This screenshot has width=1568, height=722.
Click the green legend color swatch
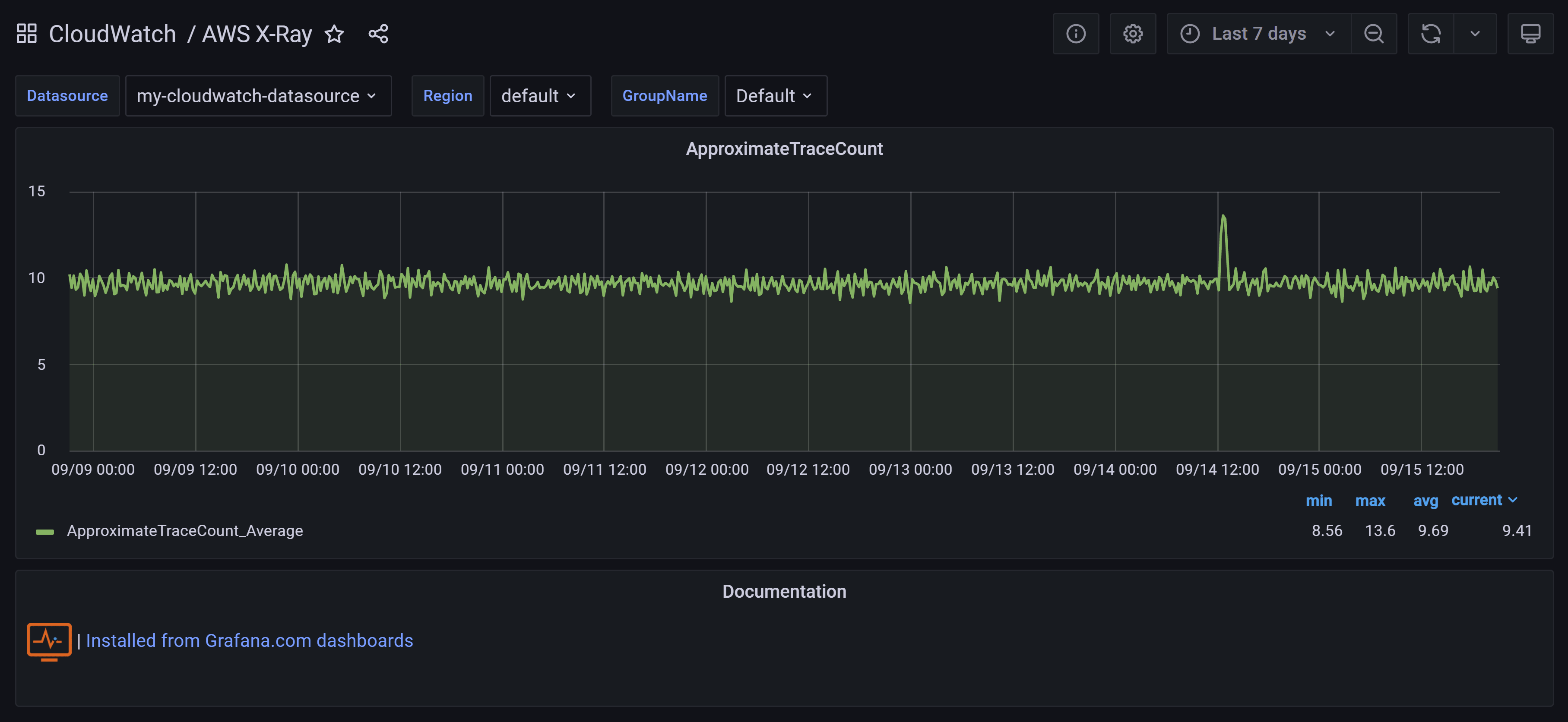pyautogui.click(x=45, y=532)
